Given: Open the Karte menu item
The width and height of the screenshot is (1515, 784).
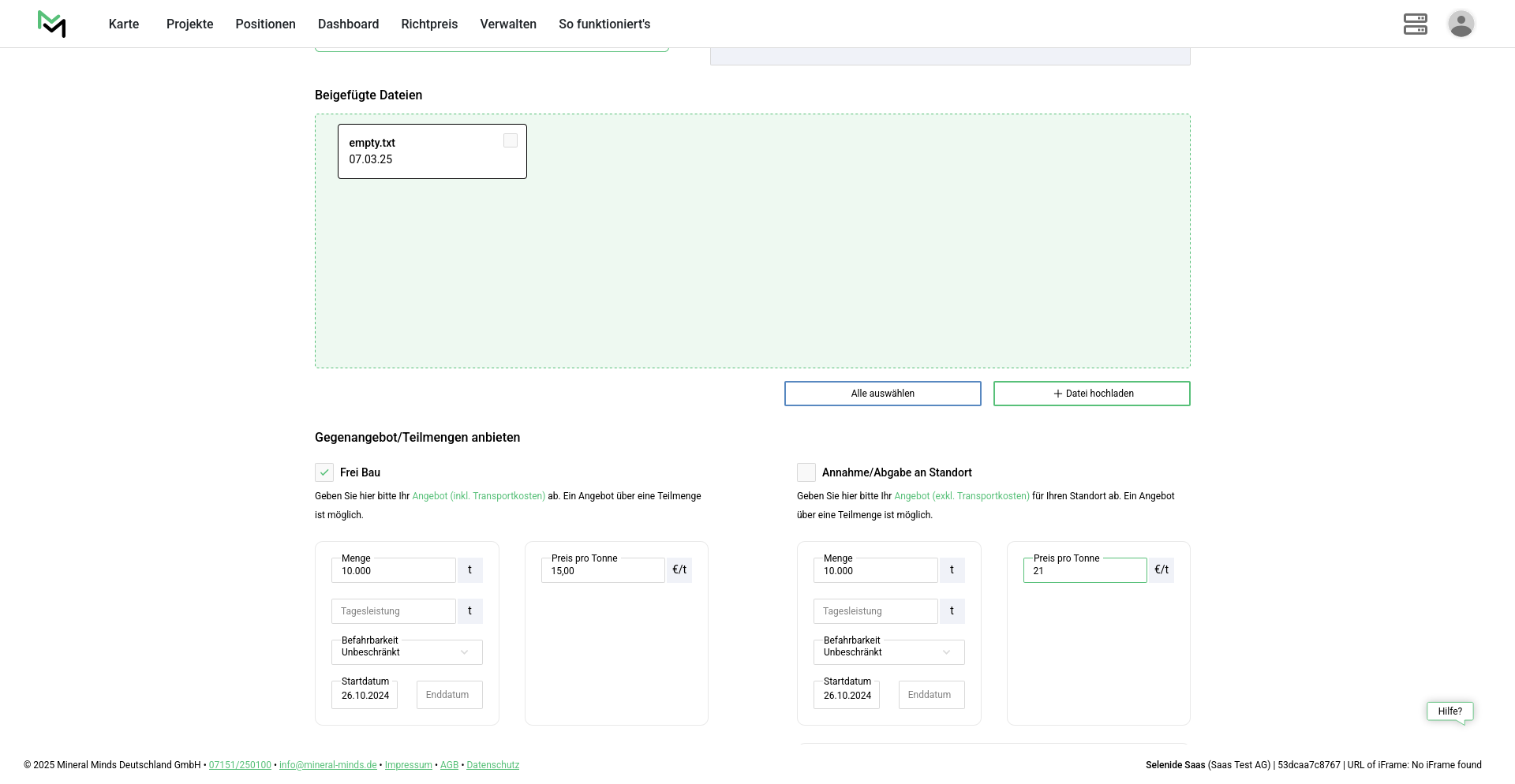Looking at the screenshot, I should tap(124, 24).
